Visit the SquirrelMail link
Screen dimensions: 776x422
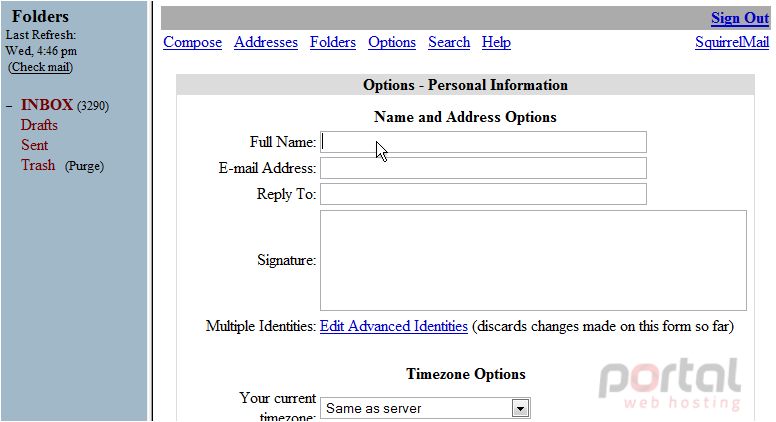732,43
